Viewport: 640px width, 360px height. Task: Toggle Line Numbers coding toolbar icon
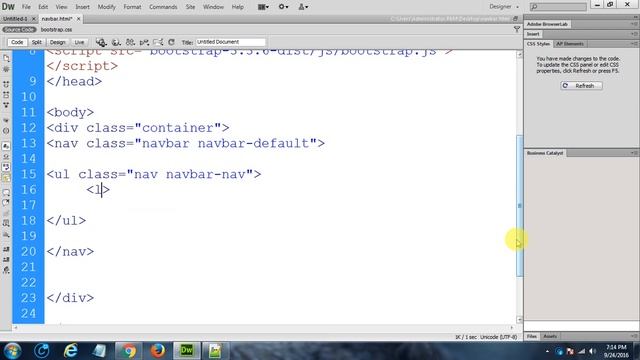point(6,146)
